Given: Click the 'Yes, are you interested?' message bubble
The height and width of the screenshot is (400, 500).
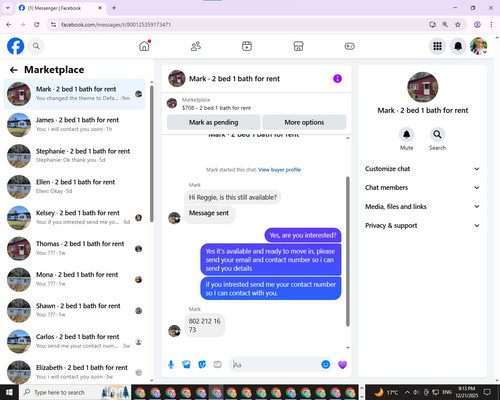Looking at the screenshot, I should (x=303, y=235).
